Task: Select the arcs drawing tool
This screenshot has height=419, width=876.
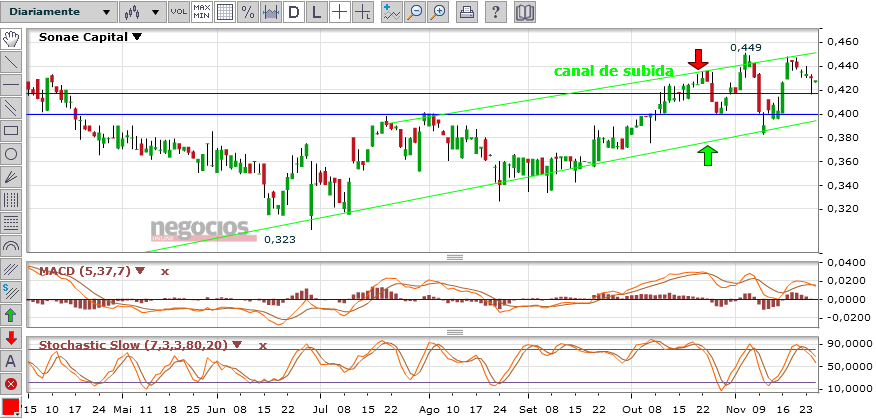Action: click(x=11, y=246)
